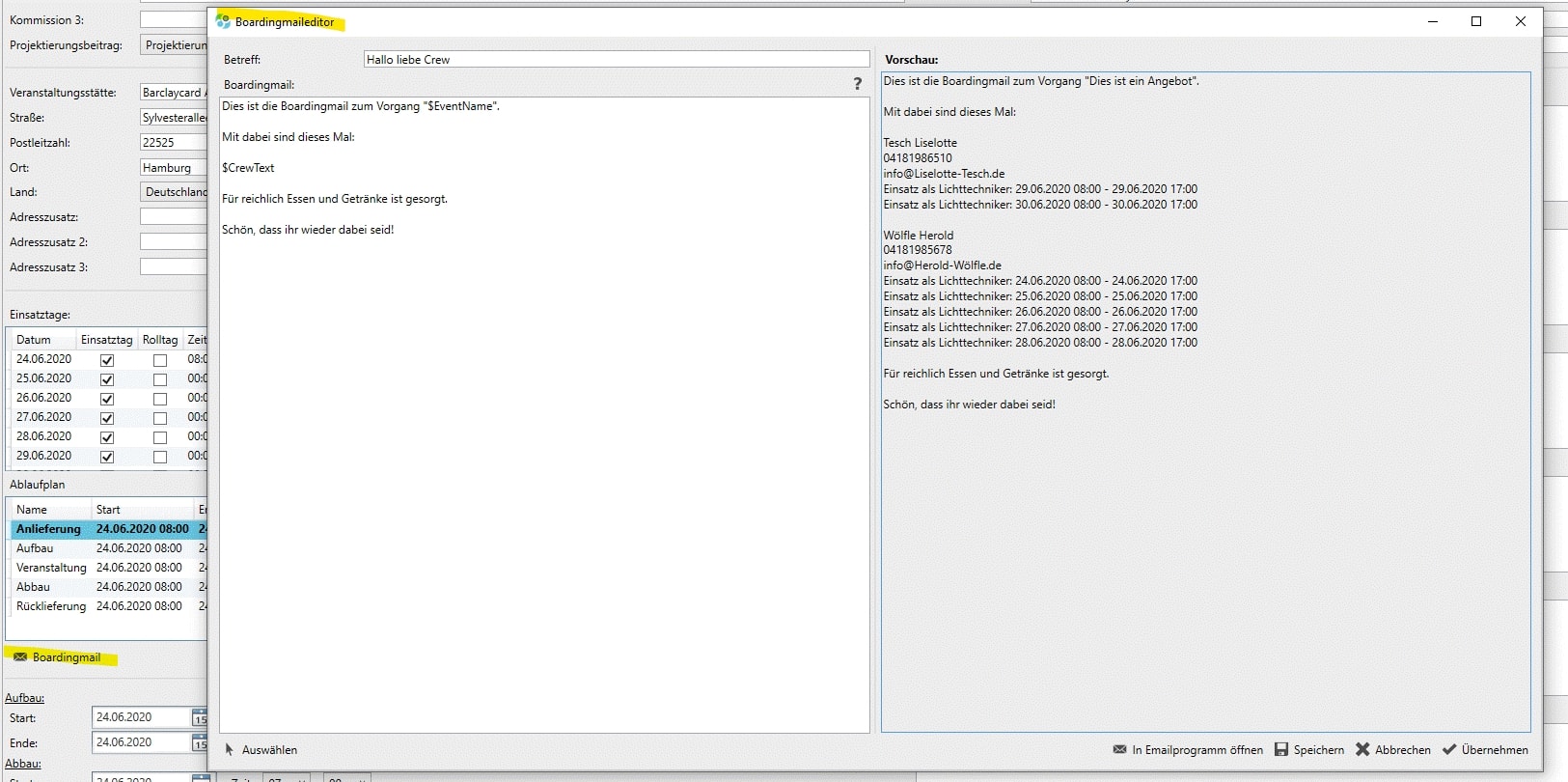Click the Betreff field with Hallo liebe Crew
This screenshot has height=782, width=1568.
tap(617, 60)
